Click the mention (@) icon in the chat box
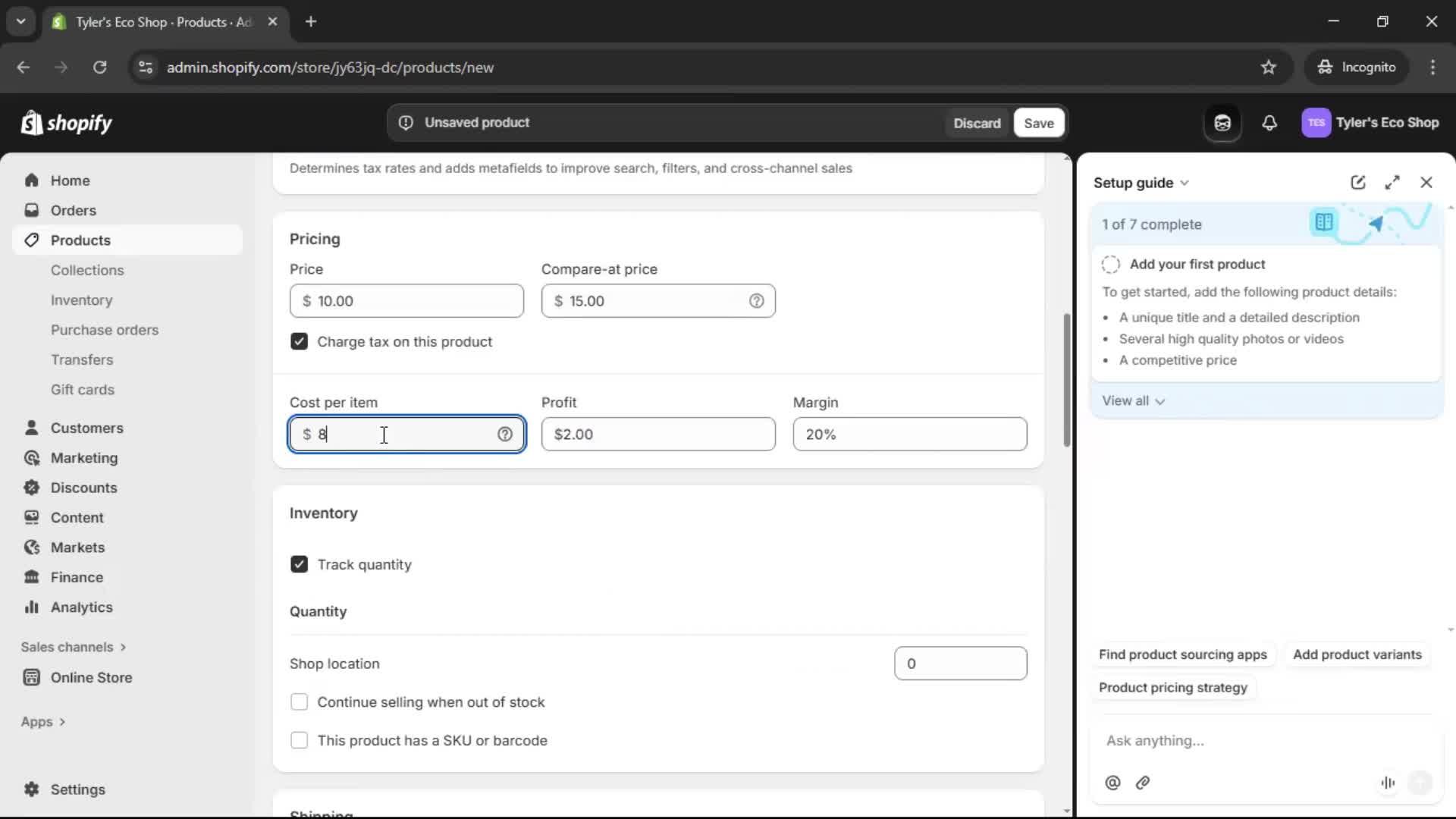 point(1112,783)
